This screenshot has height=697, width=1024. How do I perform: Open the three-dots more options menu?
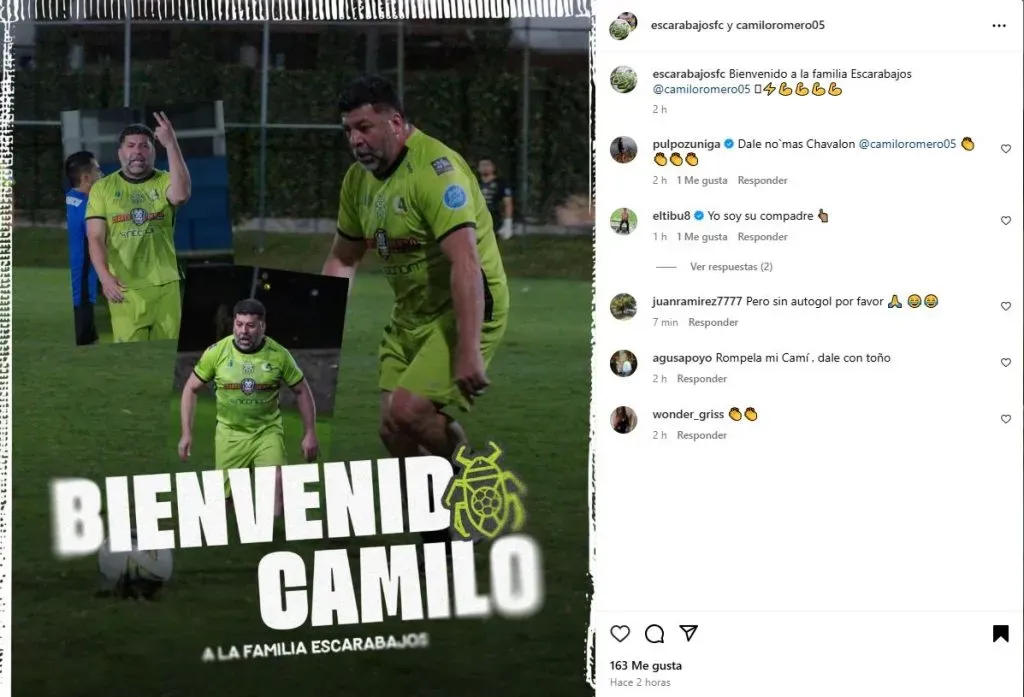point(999,25)
